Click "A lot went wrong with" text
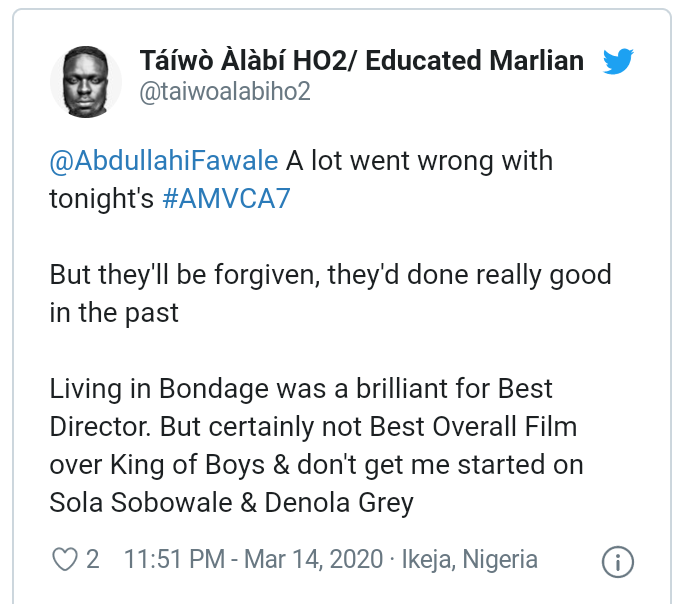This screenshot has width=684, height=604. tap(418, 161)
